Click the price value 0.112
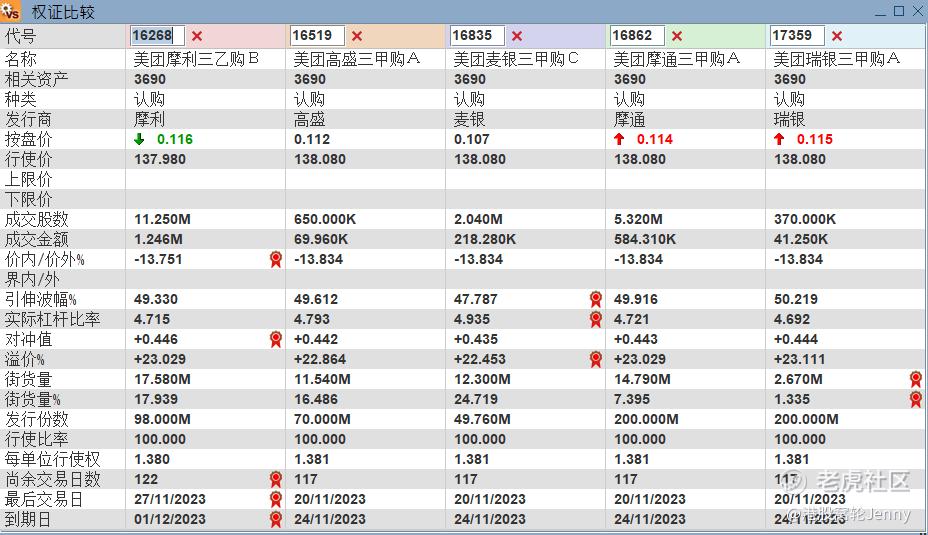 tap(312, 140)
